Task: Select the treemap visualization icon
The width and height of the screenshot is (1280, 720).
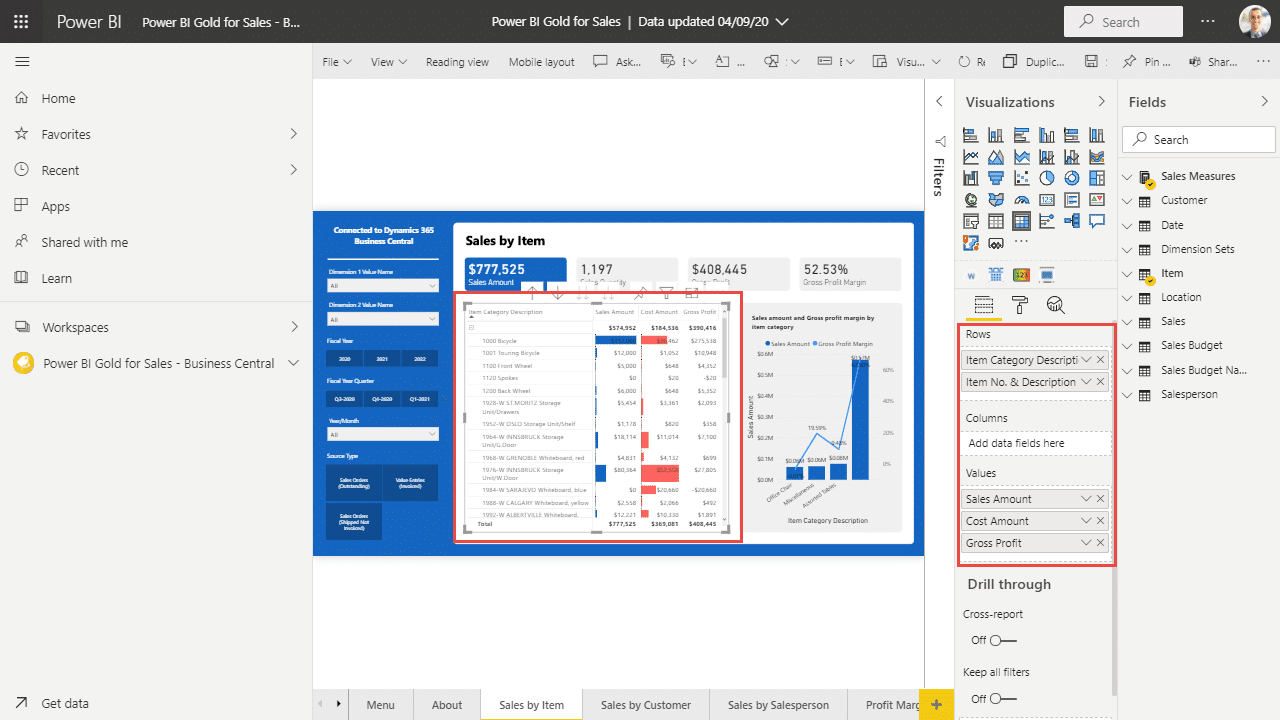Action: [x=1097, y=178]
